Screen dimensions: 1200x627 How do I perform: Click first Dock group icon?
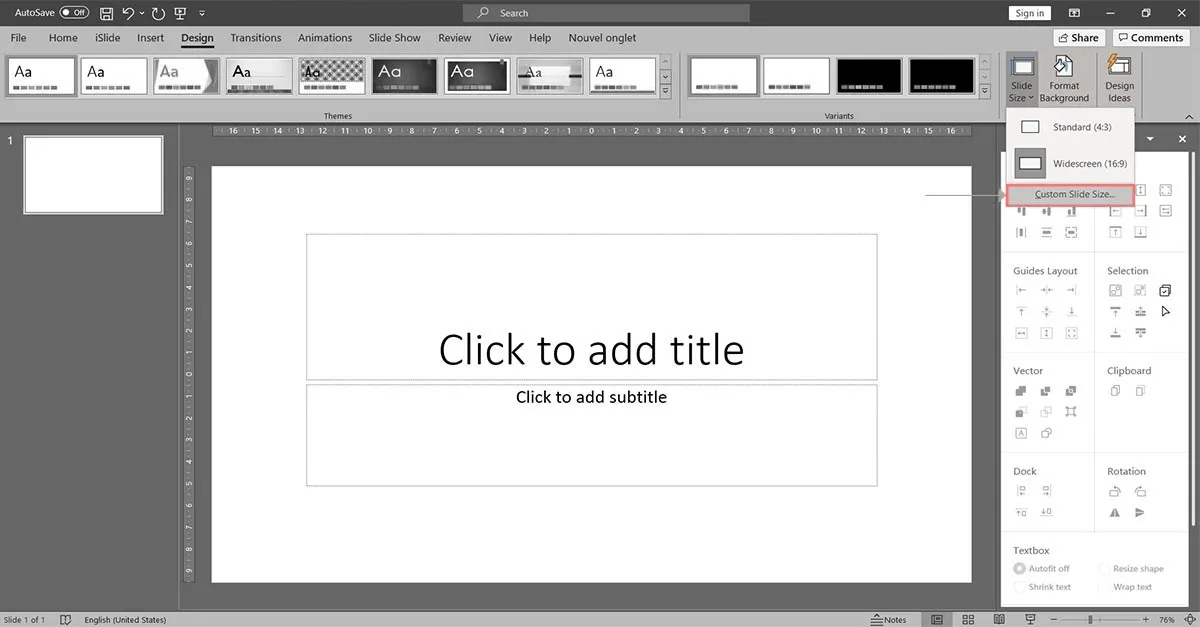tap(1021, 491)
